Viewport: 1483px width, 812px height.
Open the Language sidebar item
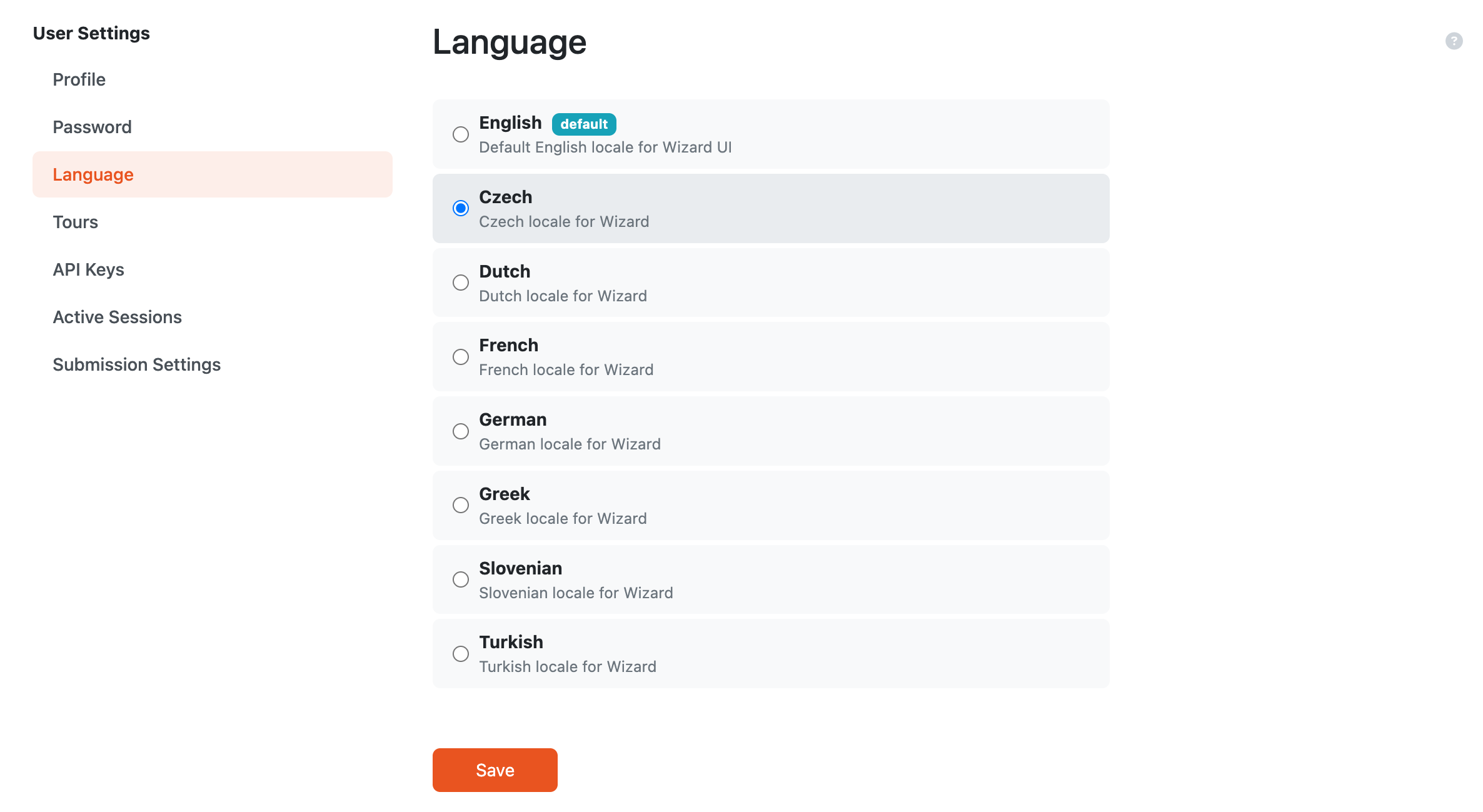pyautogui.click(x=213, y=174)
